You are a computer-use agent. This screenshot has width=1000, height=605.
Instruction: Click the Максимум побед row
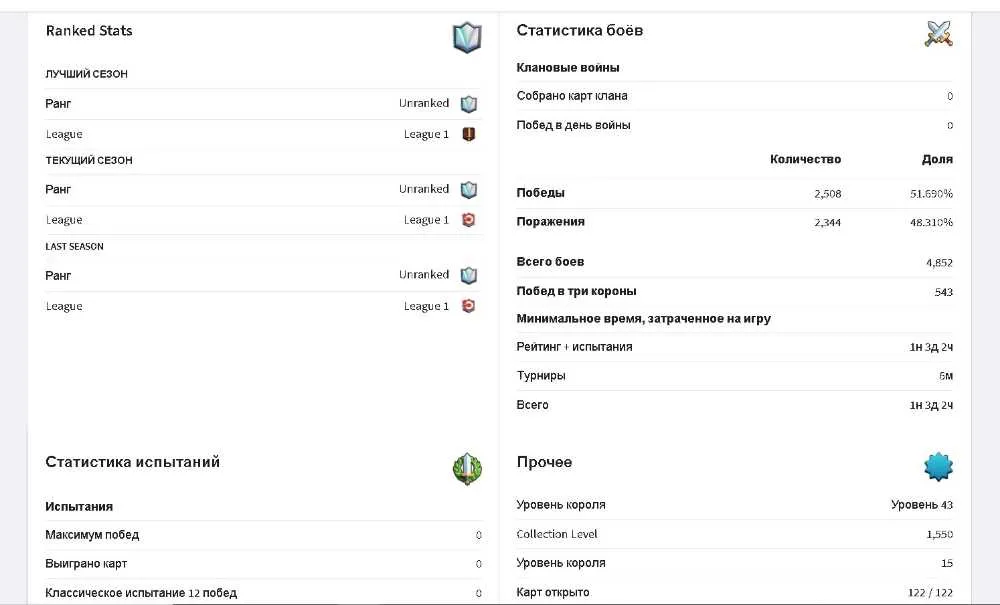click(x=263, y=536)
